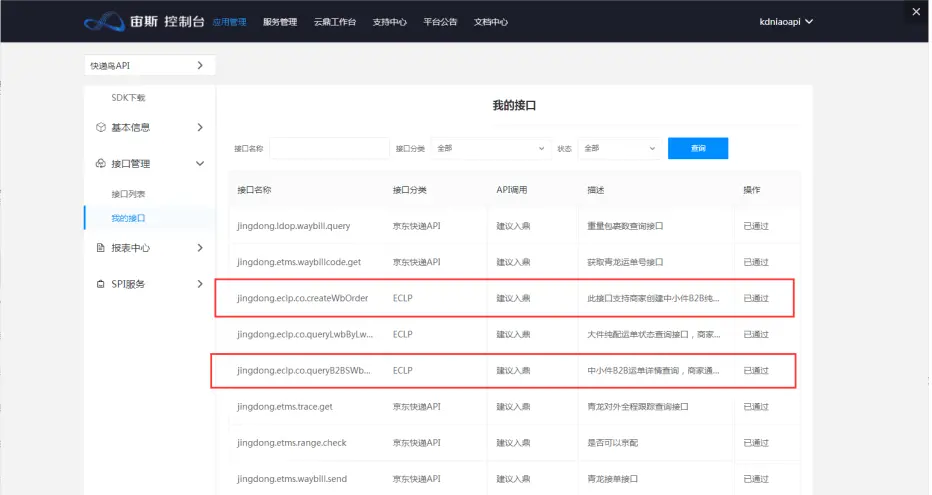Expand the 基本信息 menu chevron
This screenshot has height=495, width=932.
coord(200,127)
